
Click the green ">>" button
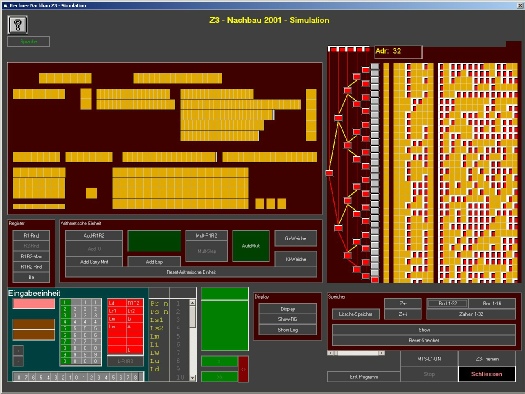pyautogui.click(x=219, y=377)
